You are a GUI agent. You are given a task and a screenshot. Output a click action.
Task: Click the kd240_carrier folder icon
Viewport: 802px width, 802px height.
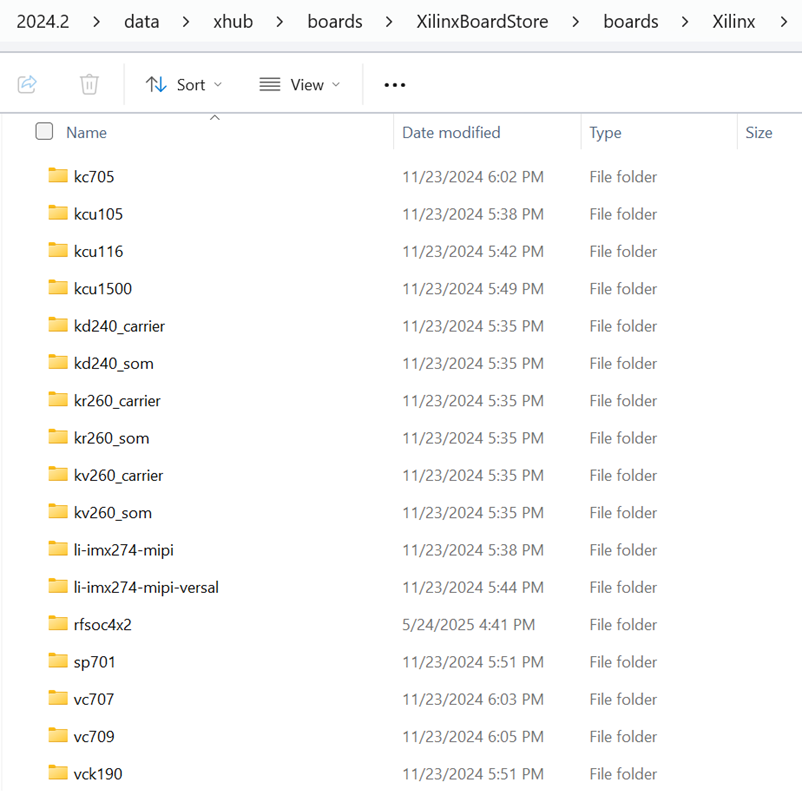pos(58,325)
